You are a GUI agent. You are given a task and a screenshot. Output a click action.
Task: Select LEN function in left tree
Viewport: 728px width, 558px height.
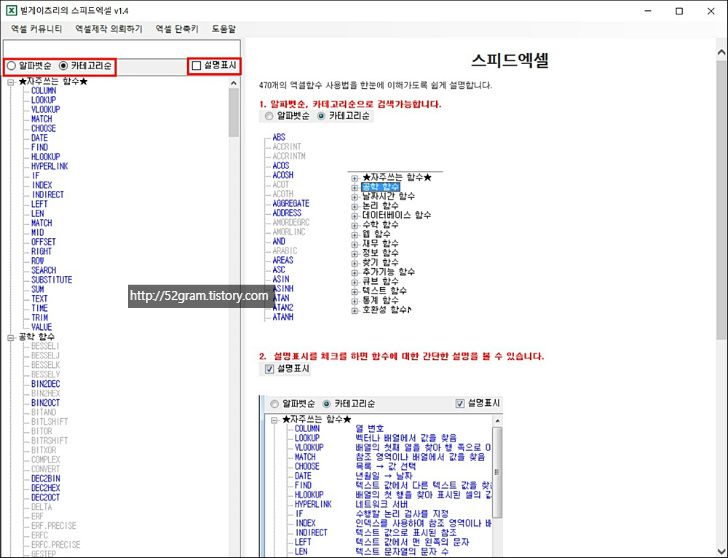[x=38, y=214]
